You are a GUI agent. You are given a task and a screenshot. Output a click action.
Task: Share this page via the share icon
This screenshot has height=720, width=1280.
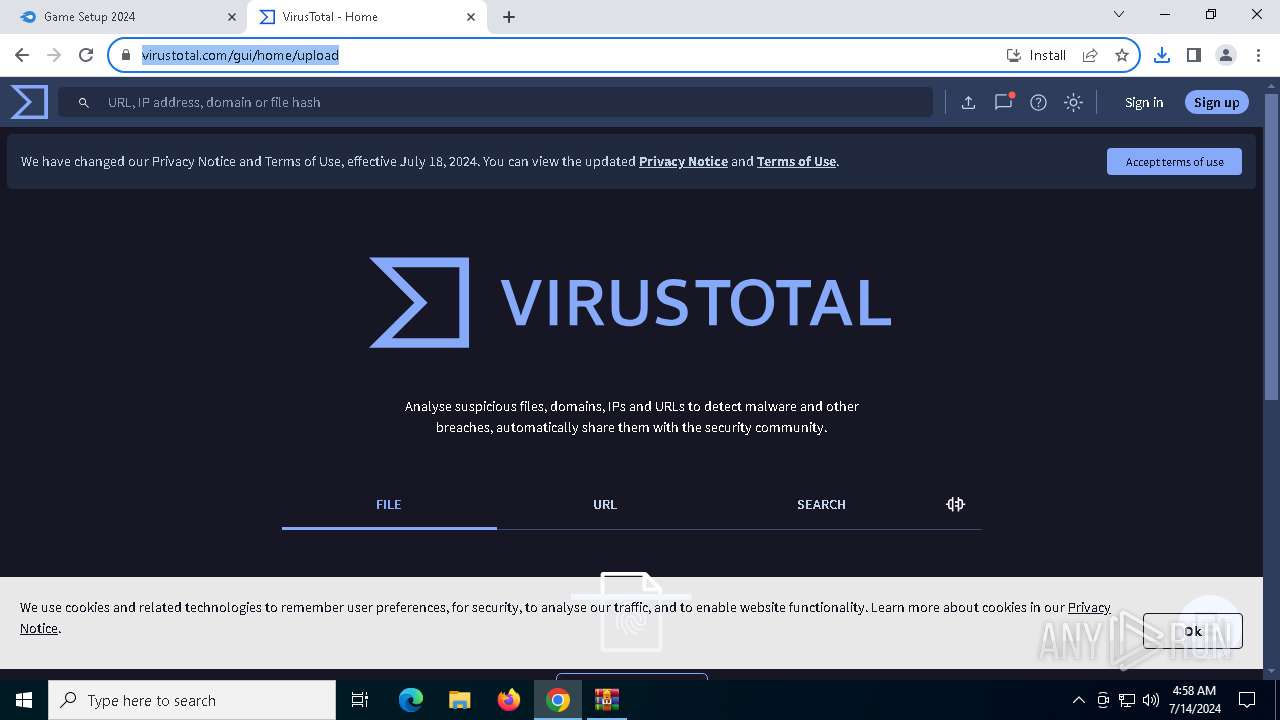click(x=1090, y=55)
